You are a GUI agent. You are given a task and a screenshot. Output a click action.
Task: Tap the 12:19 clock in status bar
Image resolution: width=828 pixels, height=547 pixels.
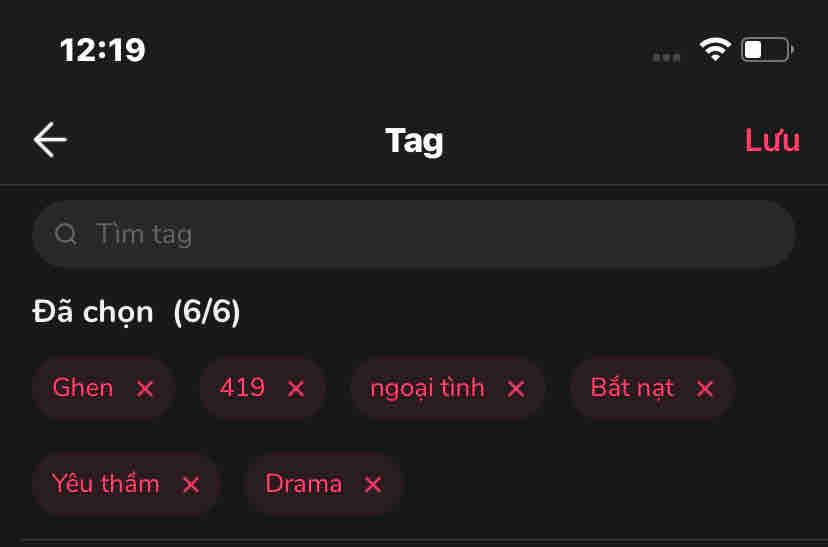102,51
